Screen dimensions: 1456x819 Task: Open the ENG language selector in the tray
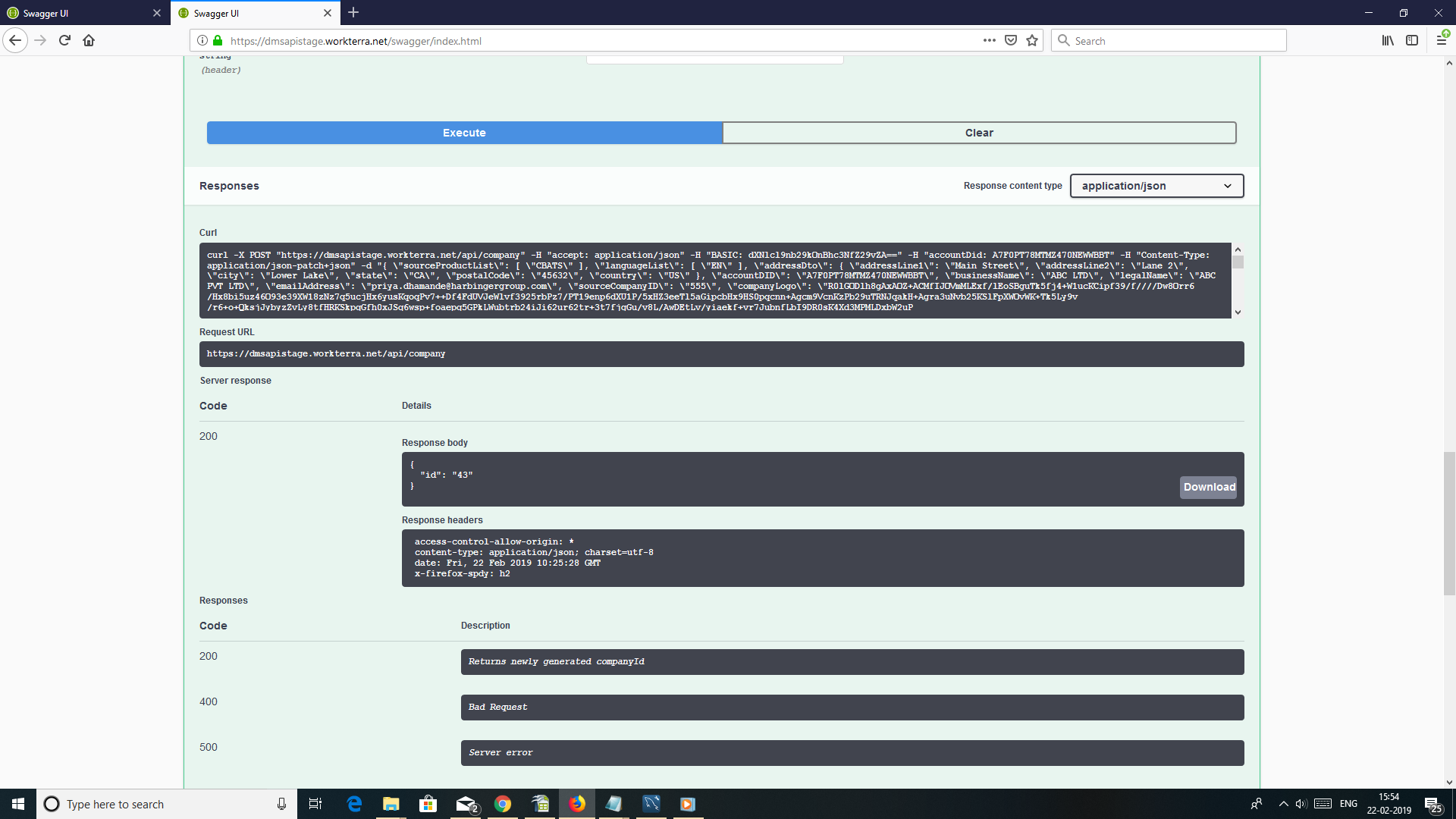(1348, 804)
